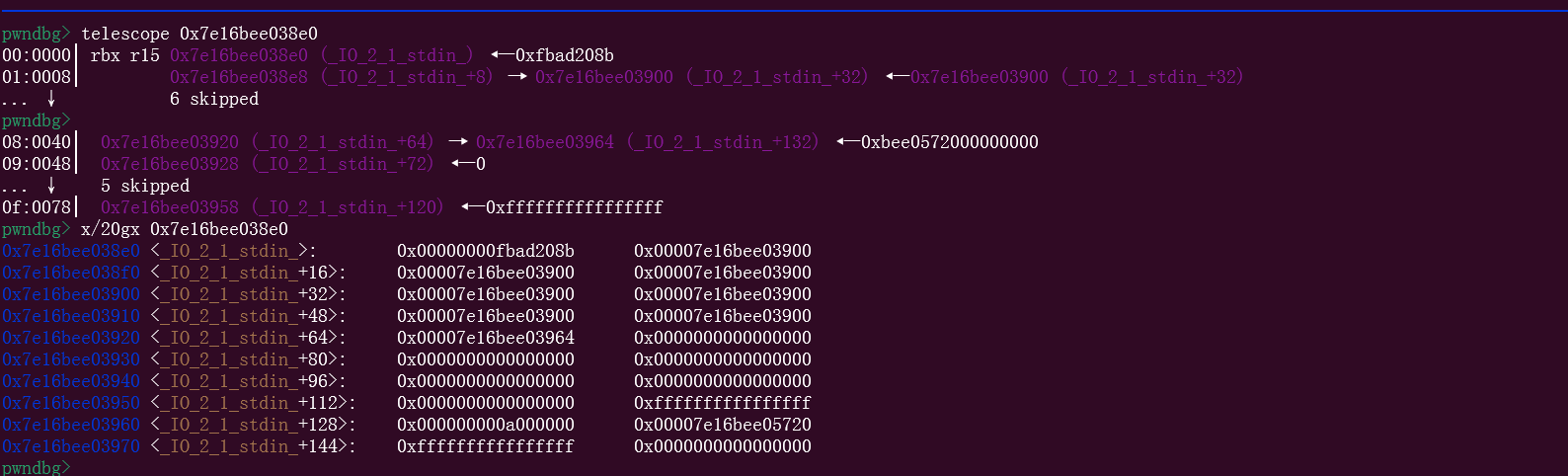Click the 0x000000000a000000 value
The image size is (1568, 476).
pyautogui.click(x=486, y=425)
